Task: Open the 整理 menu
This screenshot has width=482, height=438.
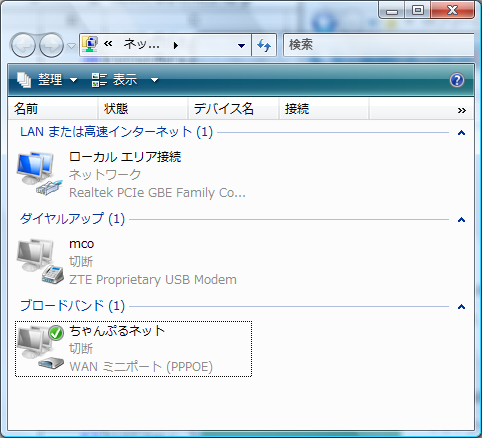Action: click(x=47, y=80)
